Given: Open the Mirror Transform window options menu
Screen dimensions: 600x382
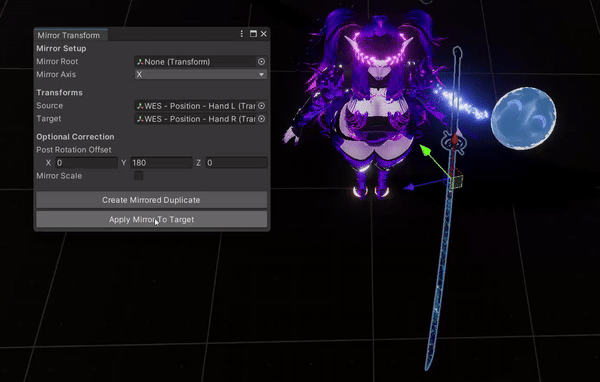Looking at the screenshot, I should point(241,34).
